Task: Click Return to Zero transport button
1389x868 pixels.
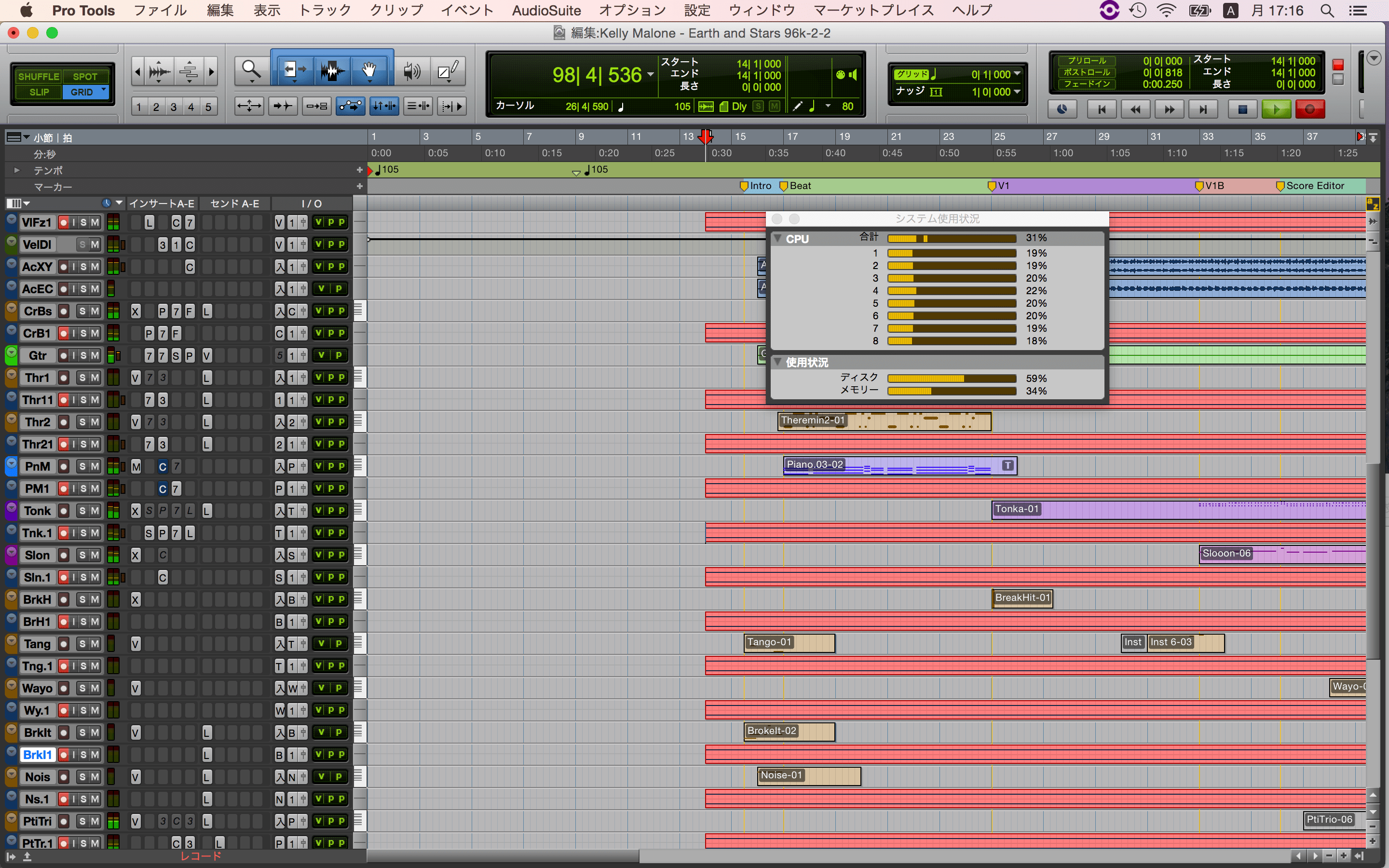Action: [1102, 109]
